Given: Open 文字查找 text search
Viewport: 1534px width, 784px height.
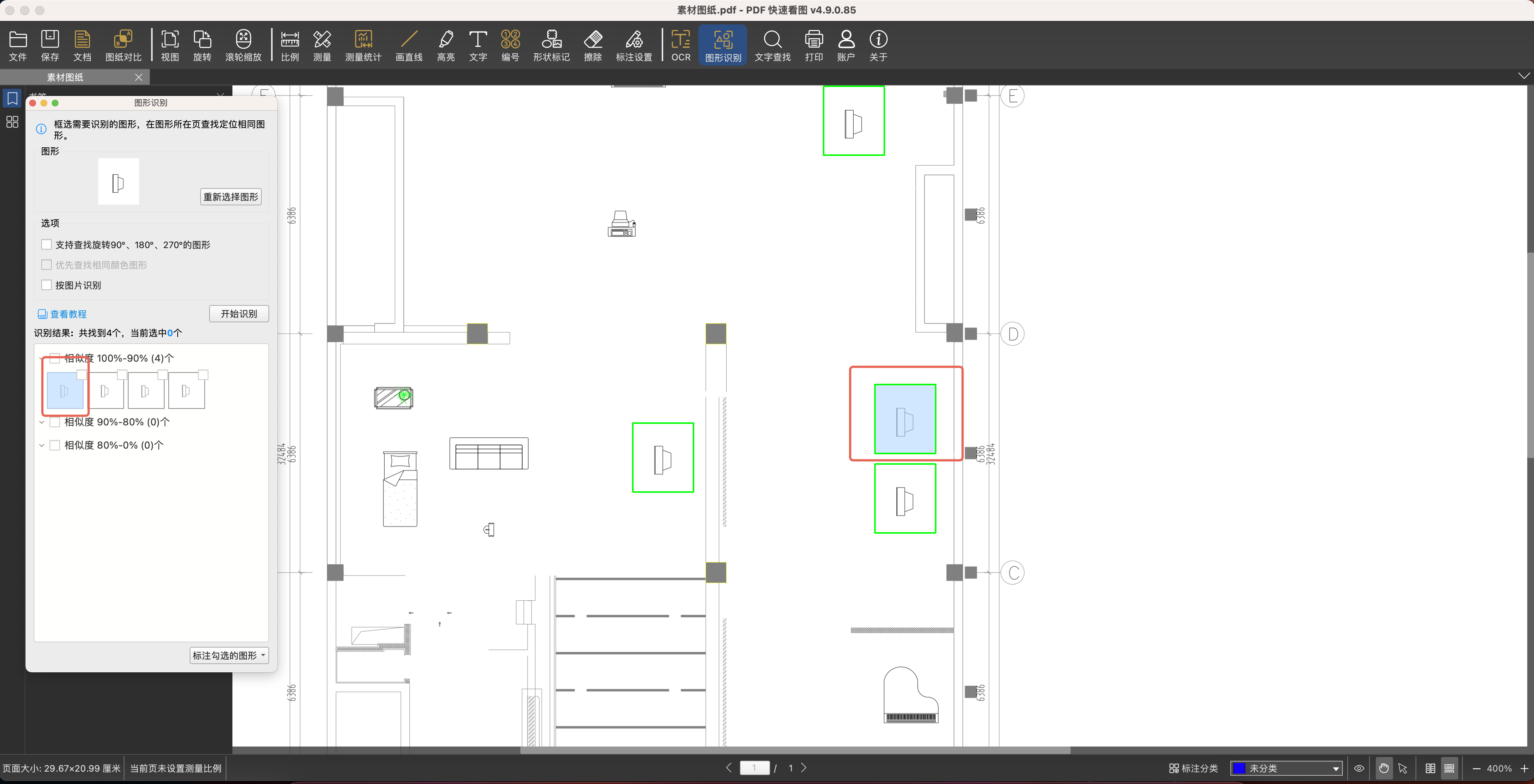Looking at the screenshot, I should pyautogui.click(x=772, y=45).
